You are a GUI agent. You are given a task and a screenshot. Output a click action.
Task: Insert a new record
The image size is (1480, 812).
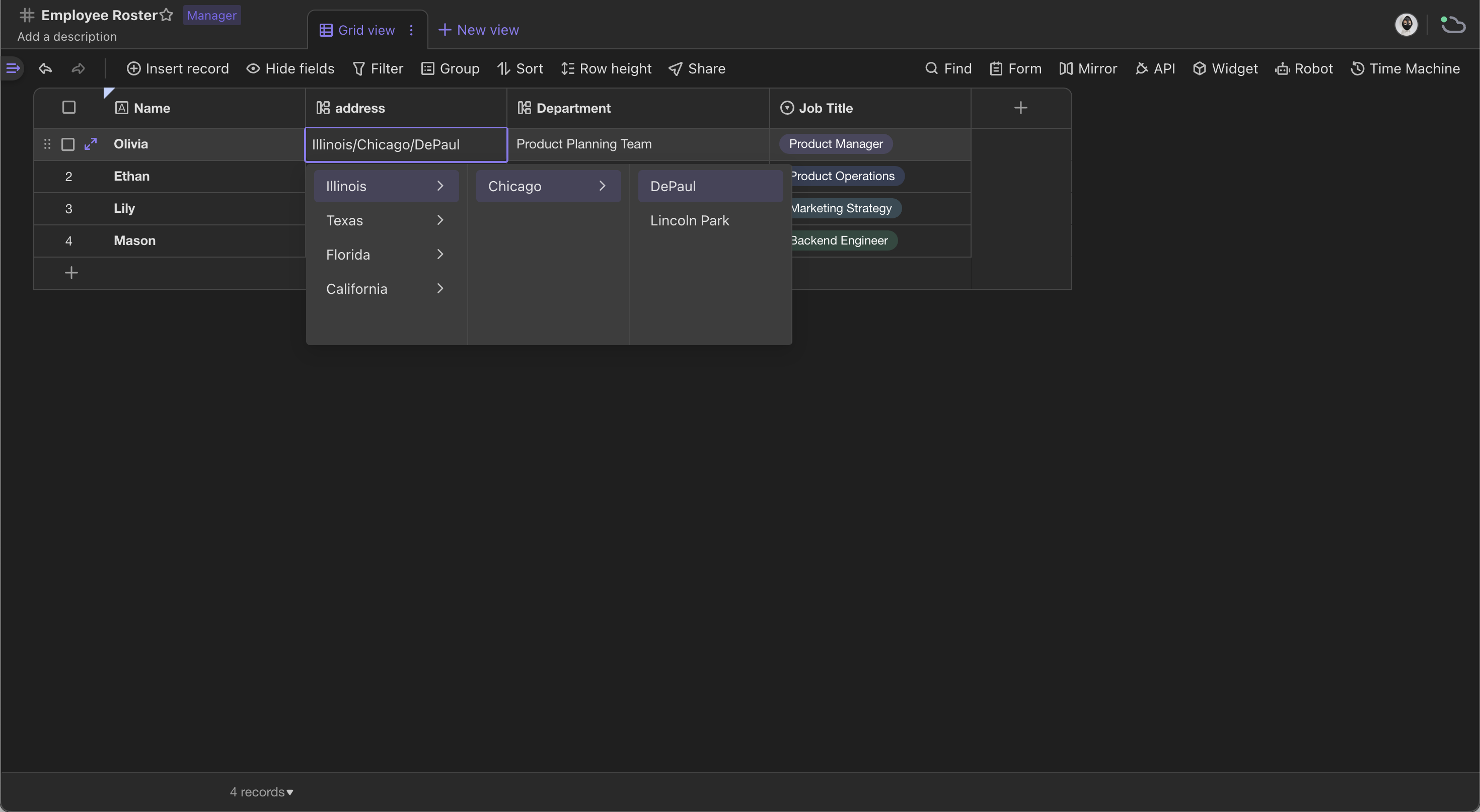[178, 69]
